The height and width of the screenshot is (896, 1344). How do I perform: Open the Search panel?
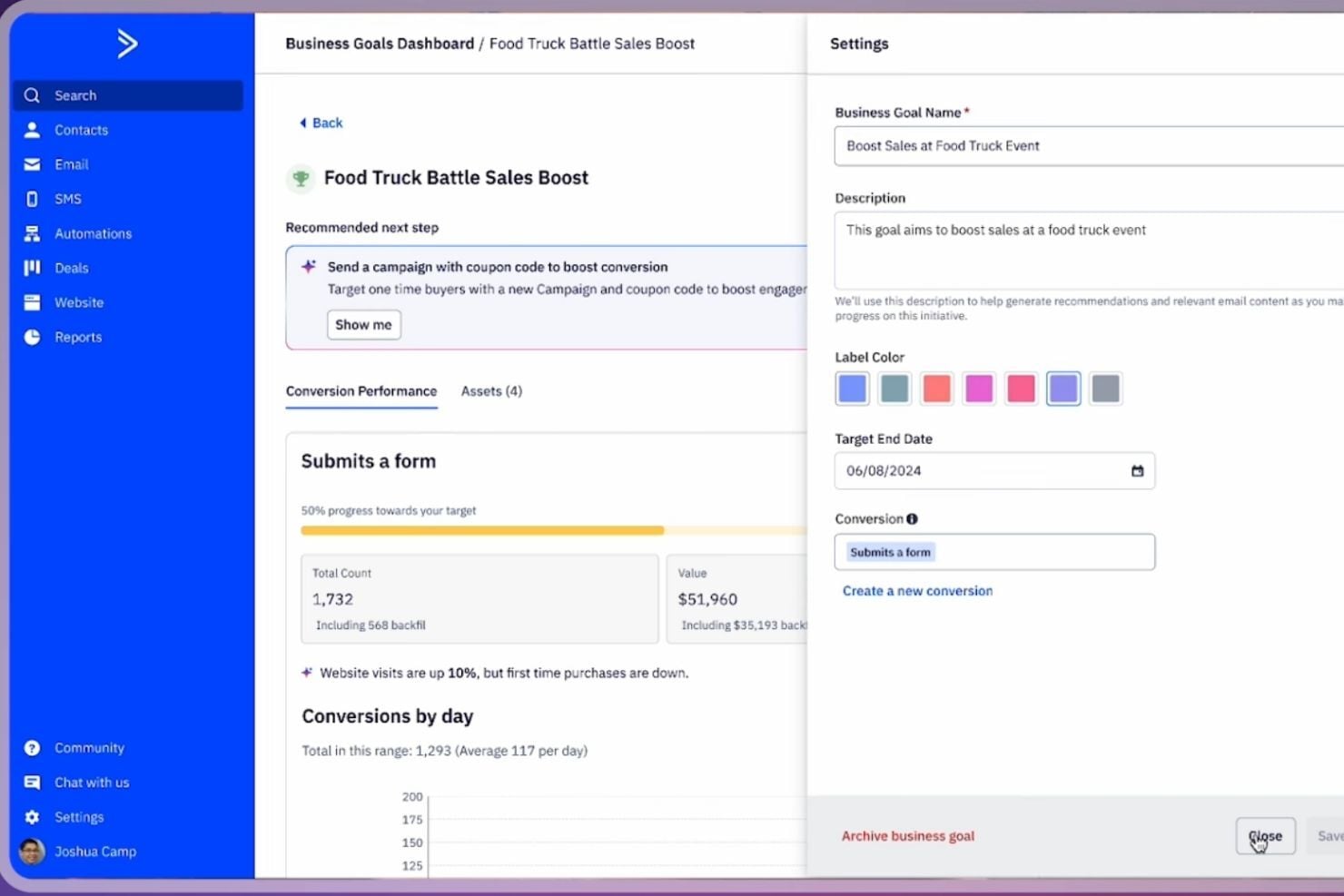(x=75, y=94)
